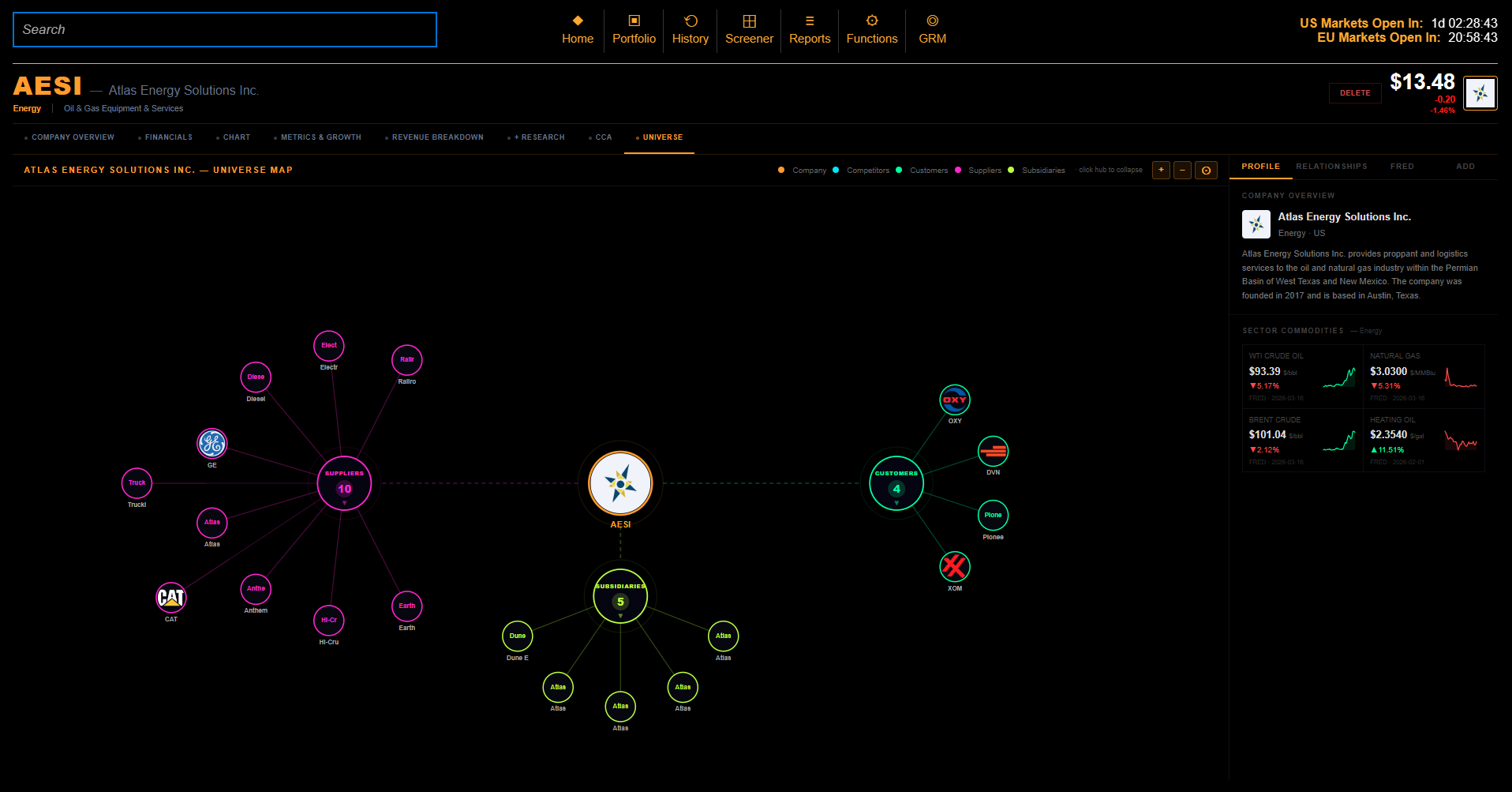This screenshot has width=1512, height=792.
Task: Open the Relationships side panel tab
Action: [1331, 167]
